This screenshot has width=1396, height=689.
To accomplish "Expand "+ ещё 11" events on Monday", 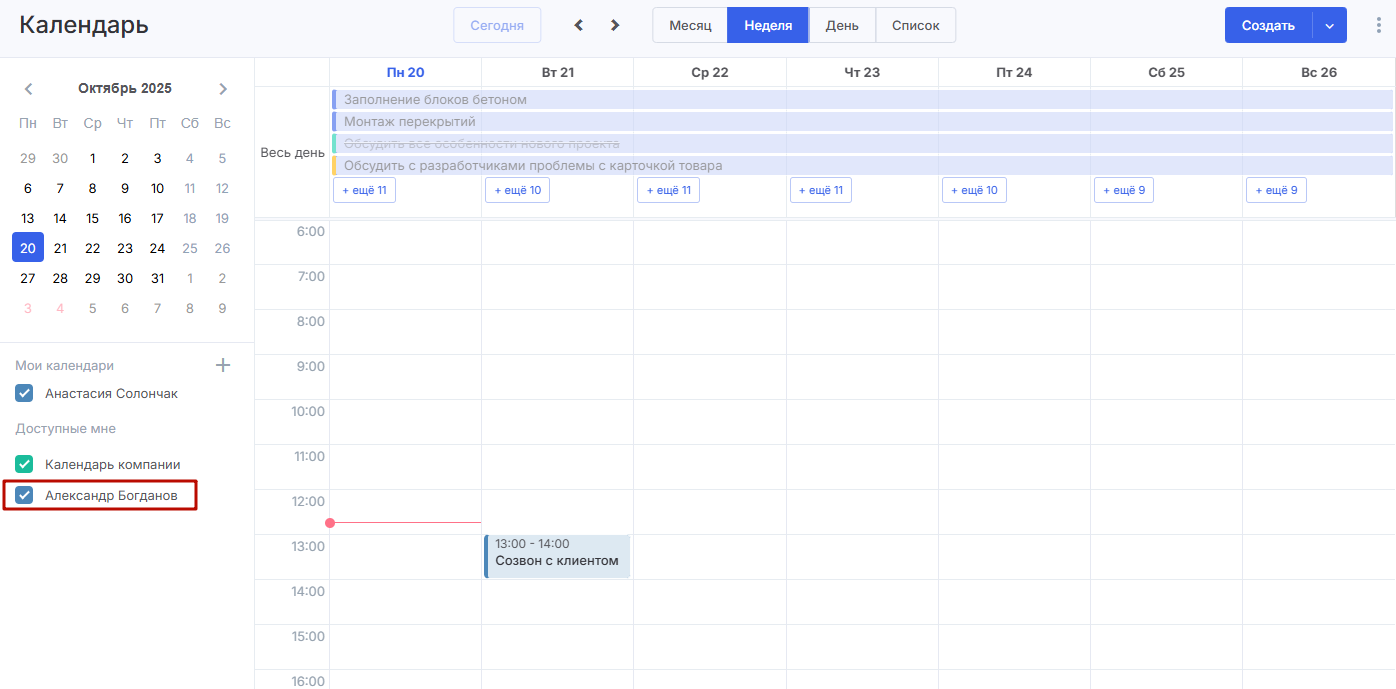I will tap(365, 190).
